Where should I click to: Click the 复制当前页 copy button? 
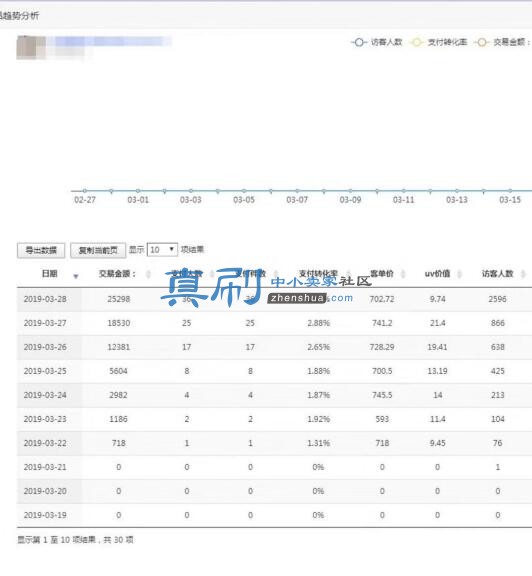click(98, 251)
